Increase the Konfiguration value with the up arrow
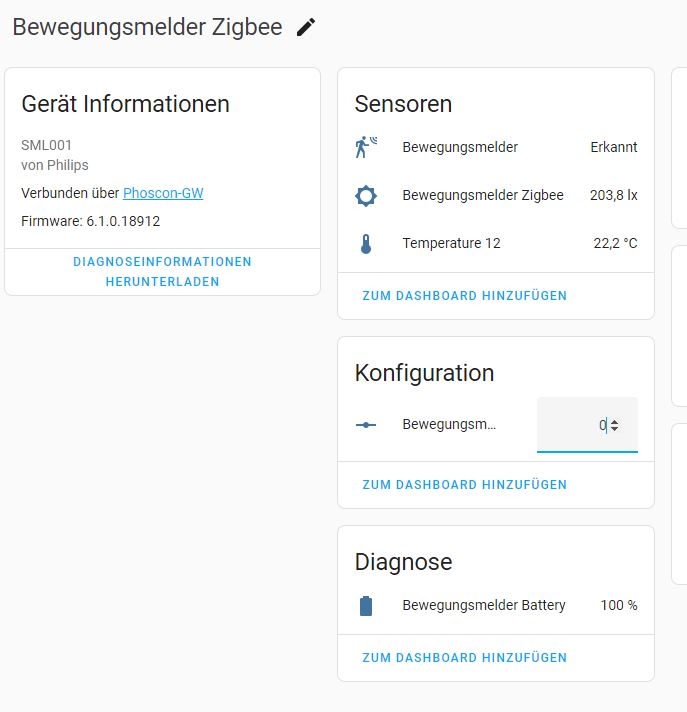The width and height of the screenshot is (687, 712). click(x=614, y=421)
